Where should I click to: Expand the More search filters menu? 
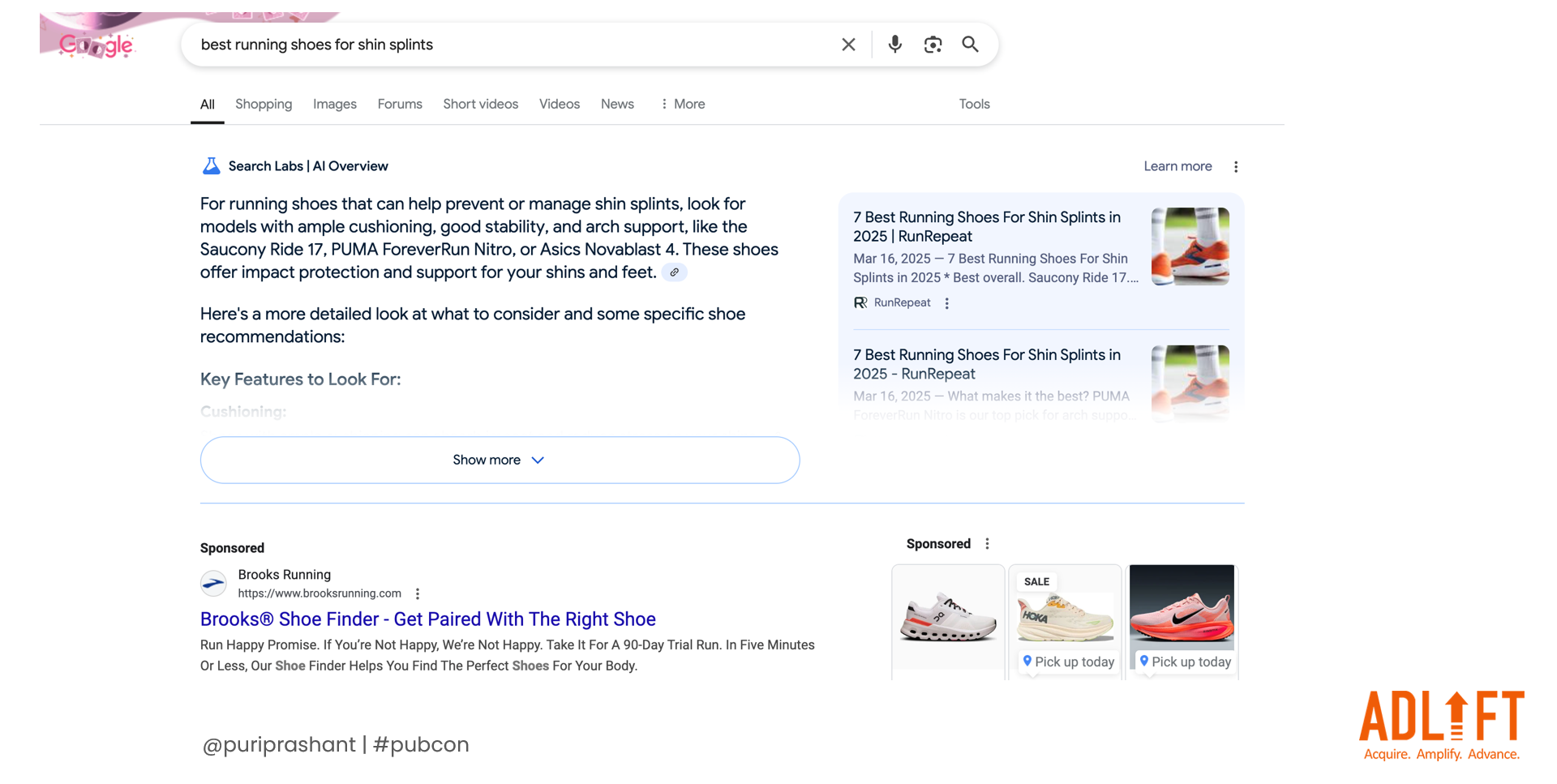683,104
